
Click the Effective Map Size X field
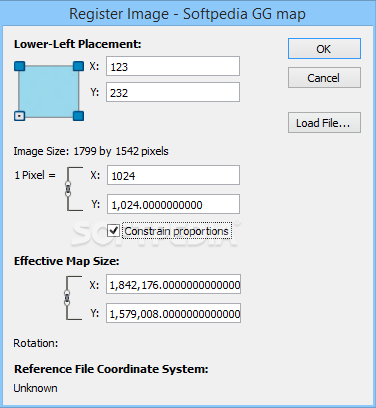point(173,284)
